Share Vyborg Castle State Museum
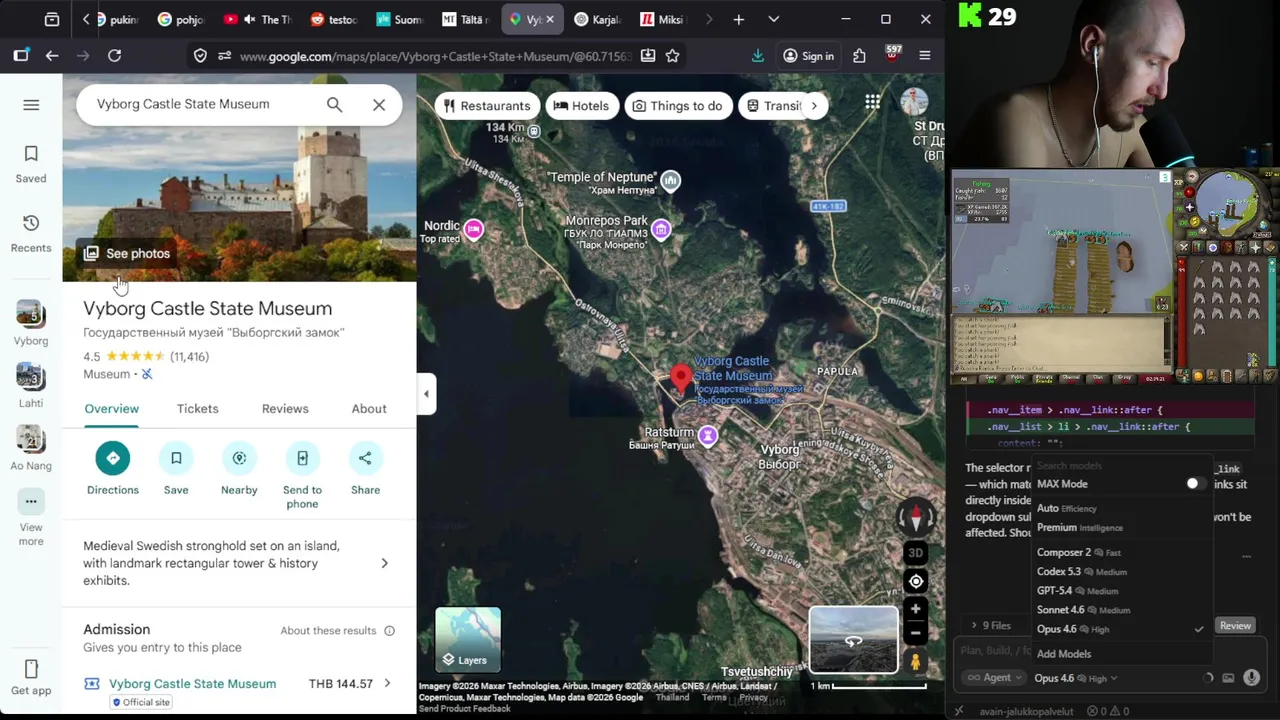 click(365, 469)
